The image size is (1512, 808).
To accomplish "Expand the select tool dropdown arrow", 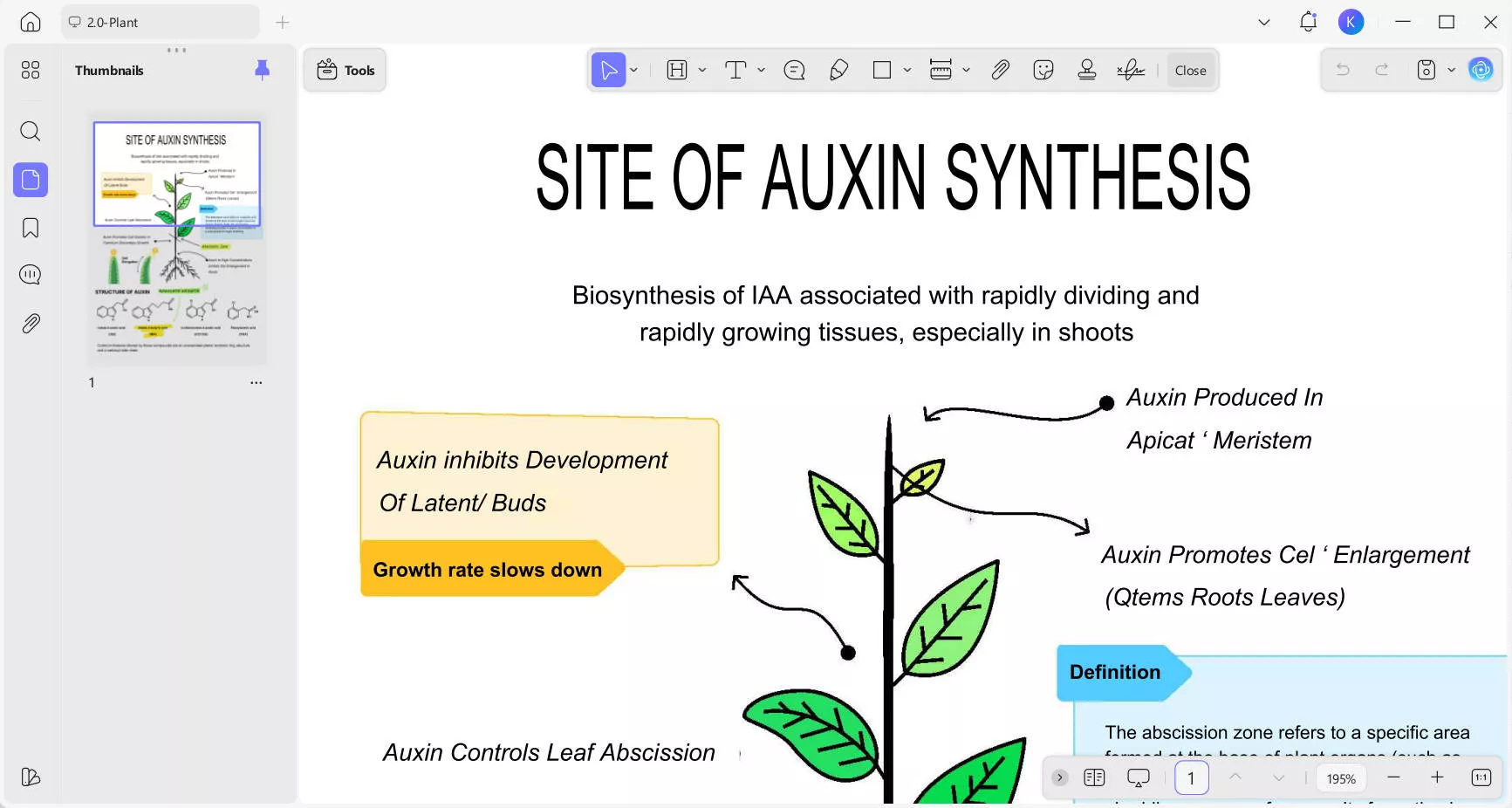I will (x=634, y=70).
